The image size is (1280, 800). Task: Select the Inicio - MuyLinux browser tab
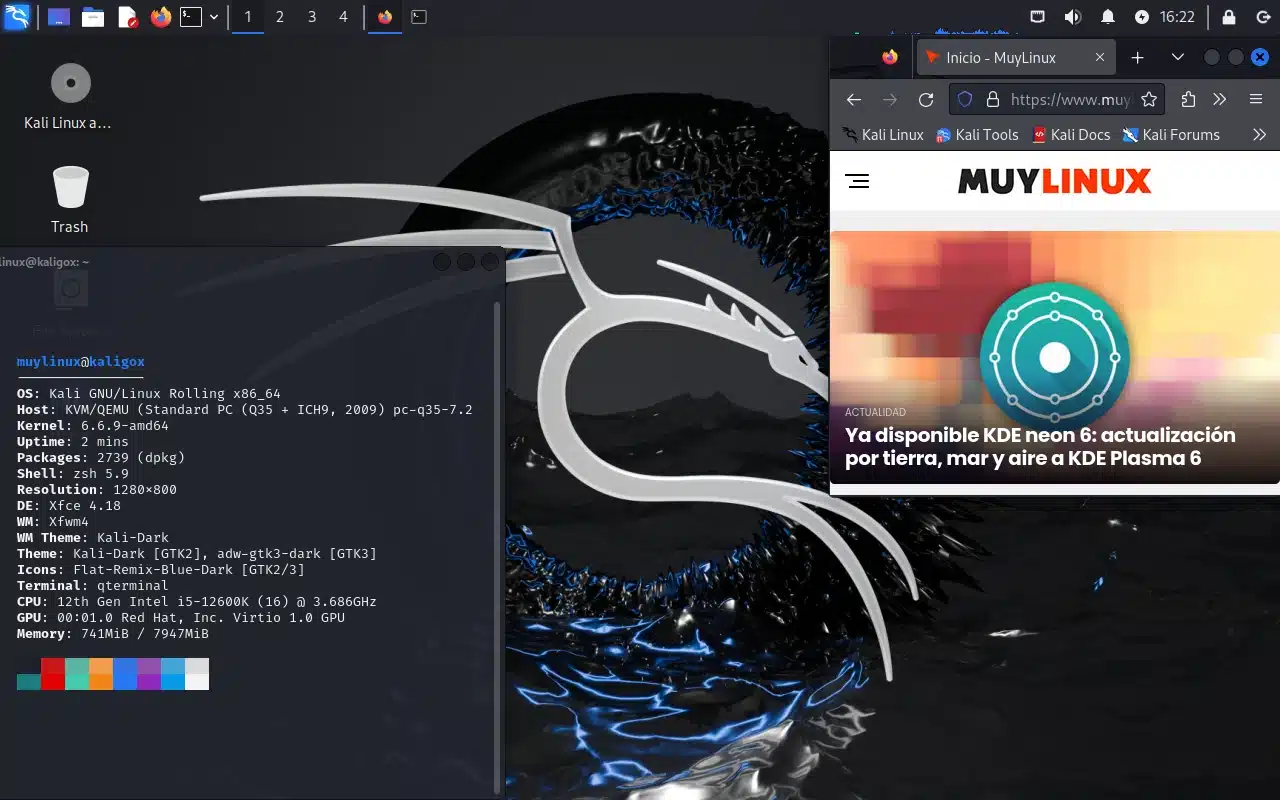[1016, 57]
